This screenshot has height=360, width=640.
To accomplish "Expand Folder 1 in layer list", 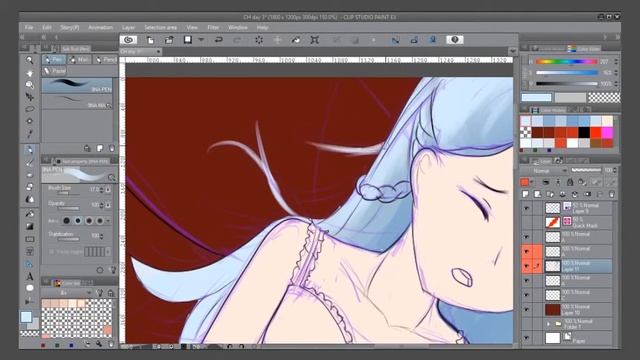I will 549,324.
